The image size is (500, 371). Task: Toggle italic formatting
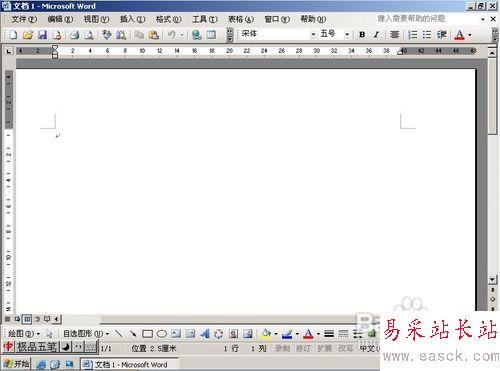pos(376,35)
